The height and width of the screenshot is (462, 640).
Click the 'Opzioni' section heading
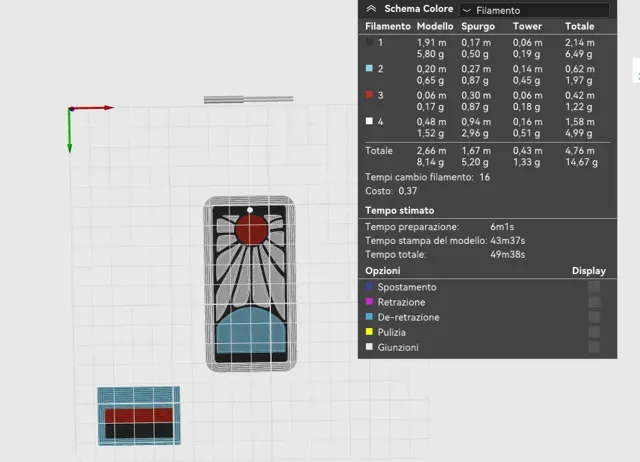coord(383,271)
